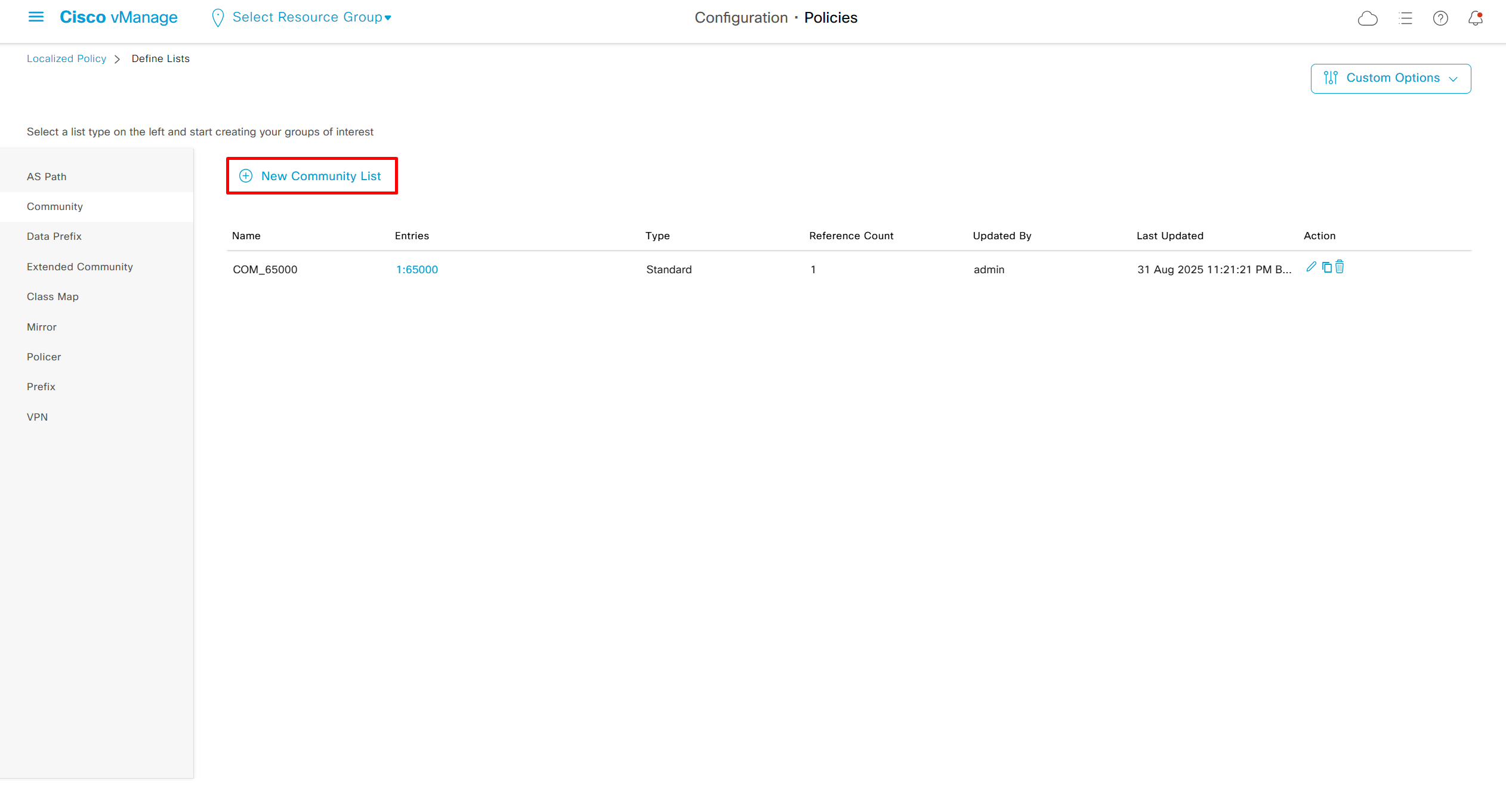Select Data Prefix list type
Screen dimensions: 1506x812
pos(54,236)
